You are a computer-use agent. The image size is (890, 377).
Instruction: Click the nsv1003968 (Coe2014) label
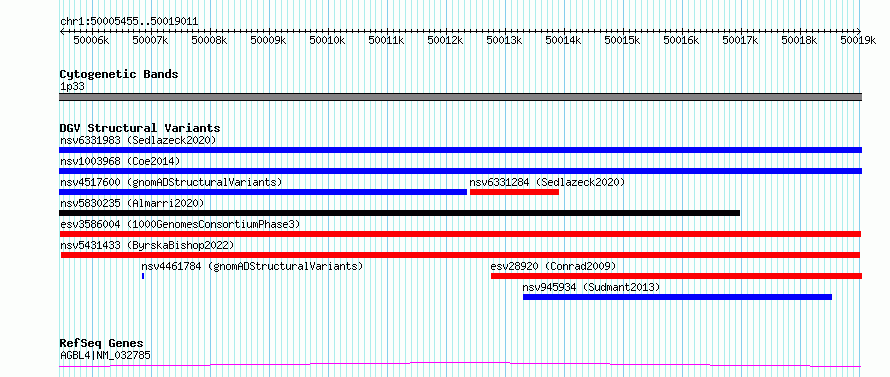120,161
